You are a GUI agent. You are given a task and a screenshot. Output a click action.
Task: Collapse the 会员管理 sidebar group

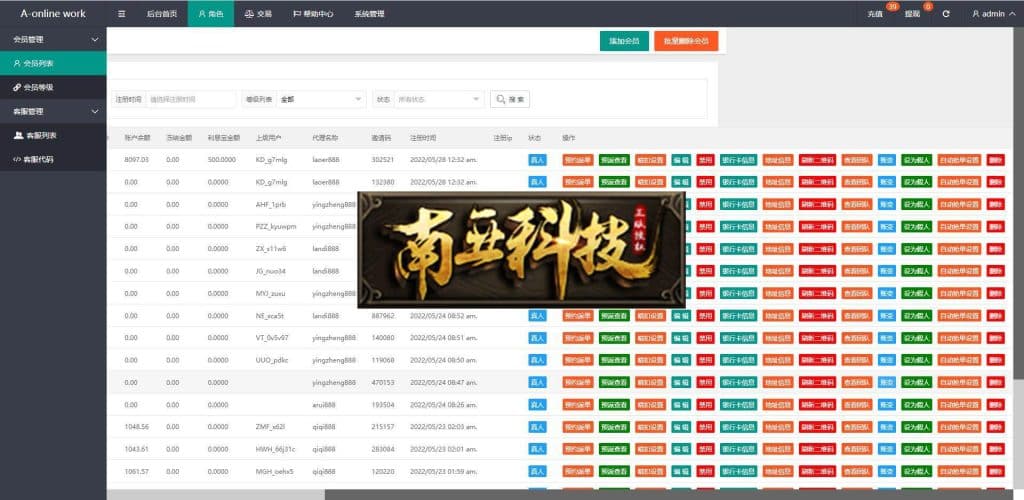(53, 39)
